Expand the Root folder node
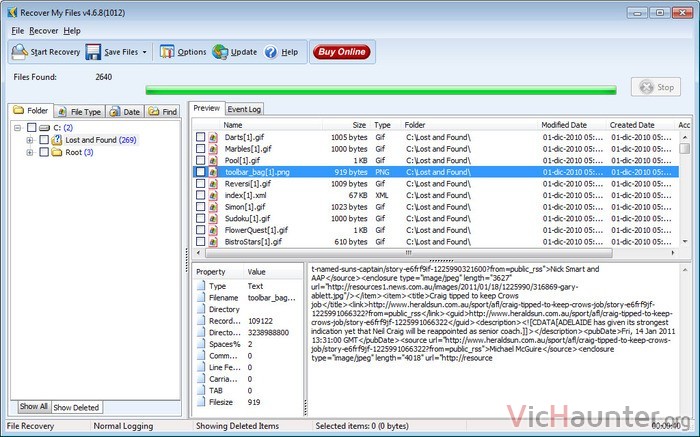This screenshot has height=437, width=700. (29, 153)
